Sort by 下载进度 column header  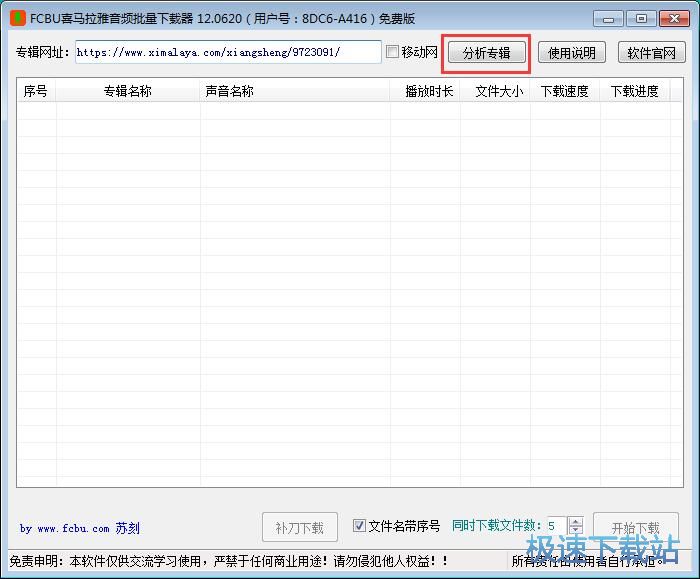pos(635,91)
